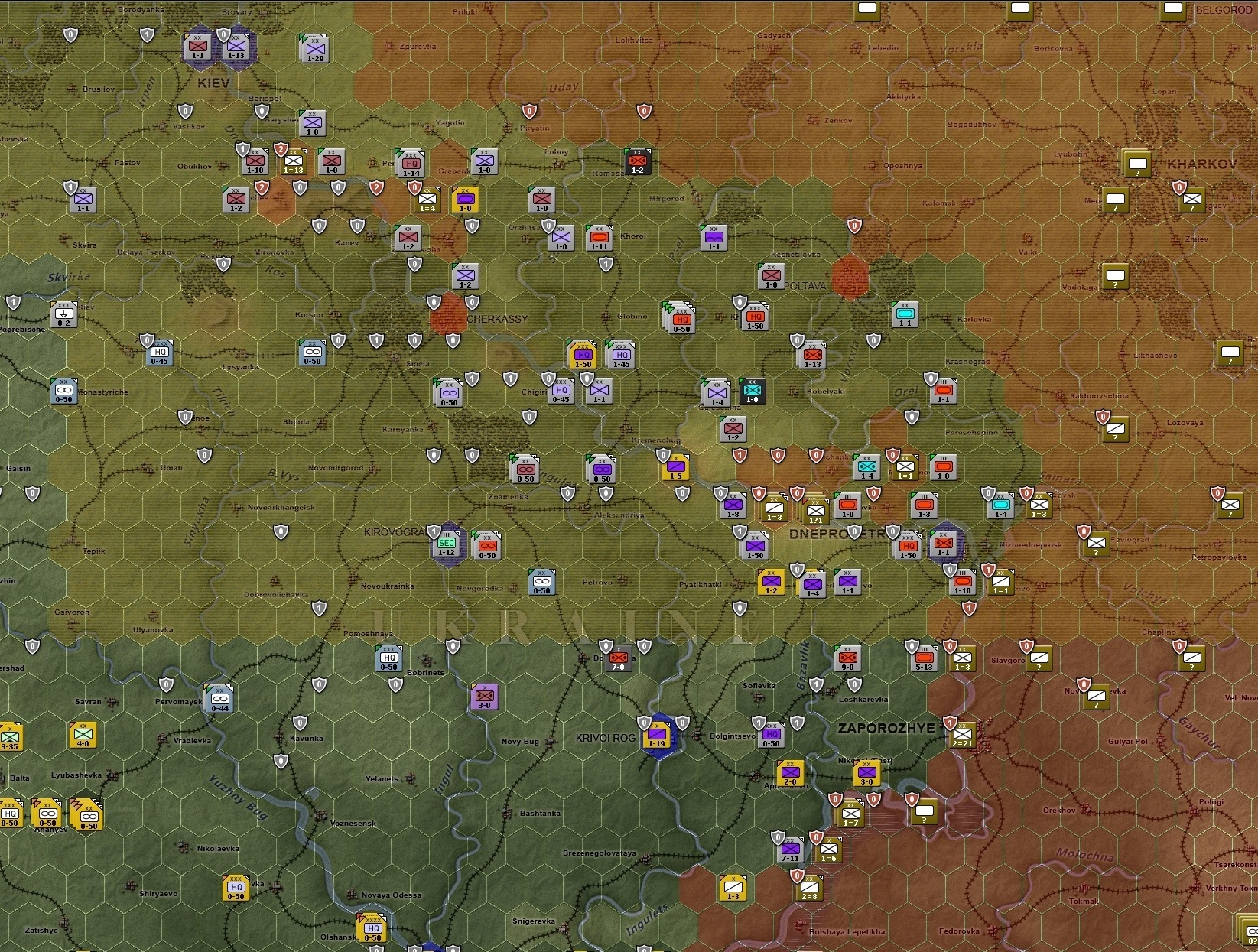Click the 0-45 HQ counter west of Lysyanka
Screen dimensions: 1258x952
click(159, 353)
